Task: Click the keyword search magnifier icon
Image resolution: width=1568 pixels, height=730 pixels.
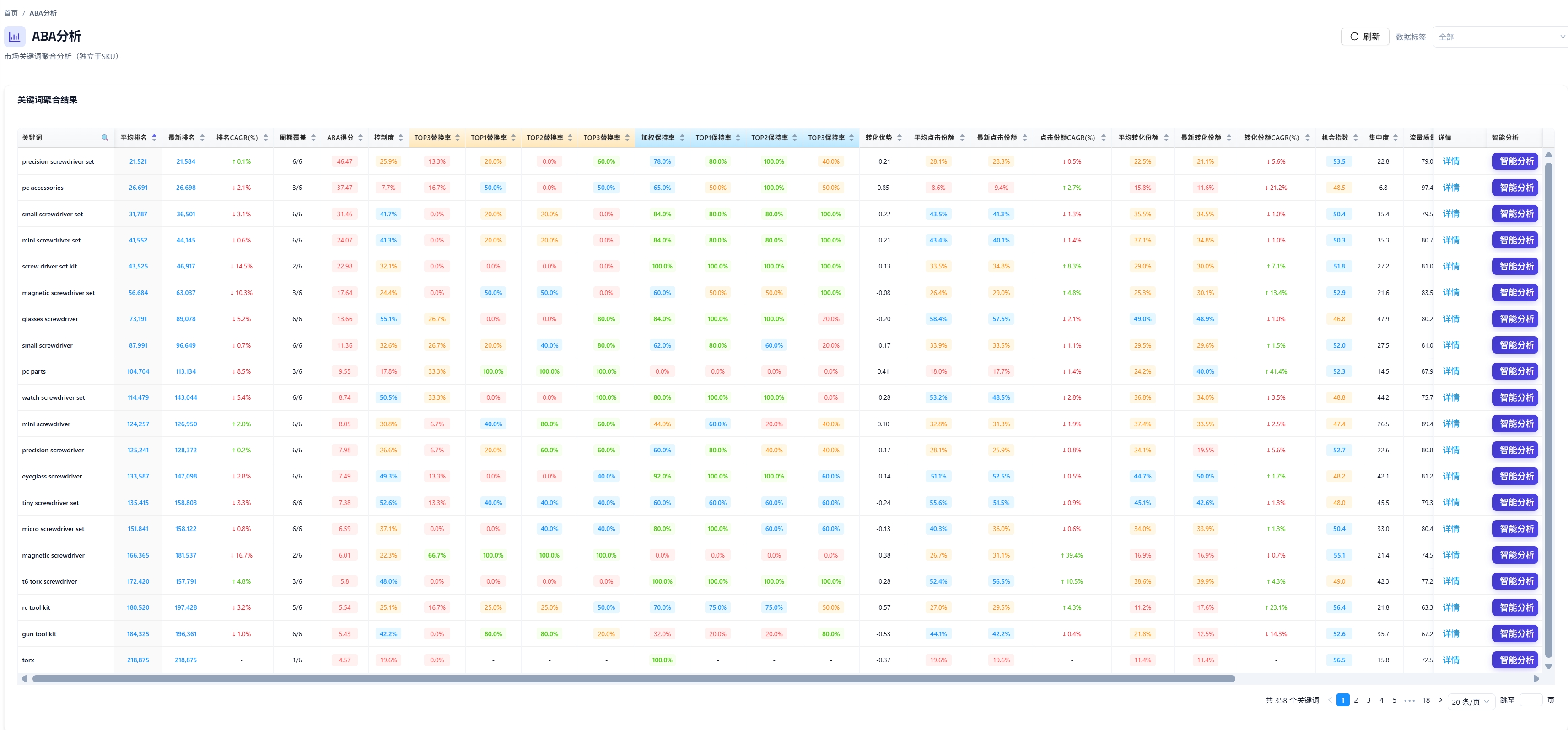Action: point(105,138)
